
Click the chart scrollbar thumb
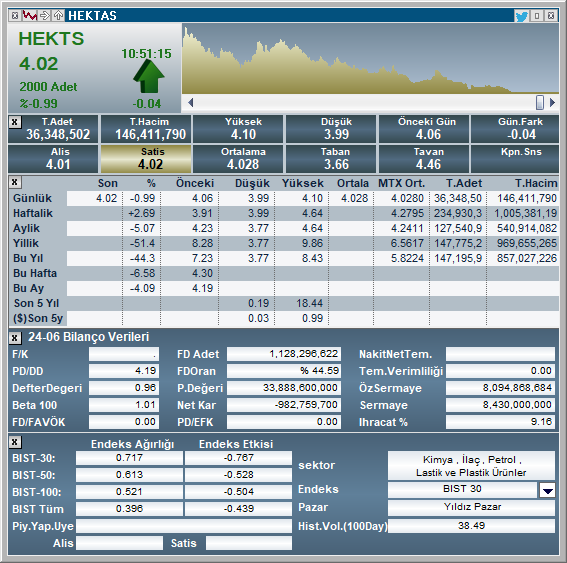[x=540, y=103]
